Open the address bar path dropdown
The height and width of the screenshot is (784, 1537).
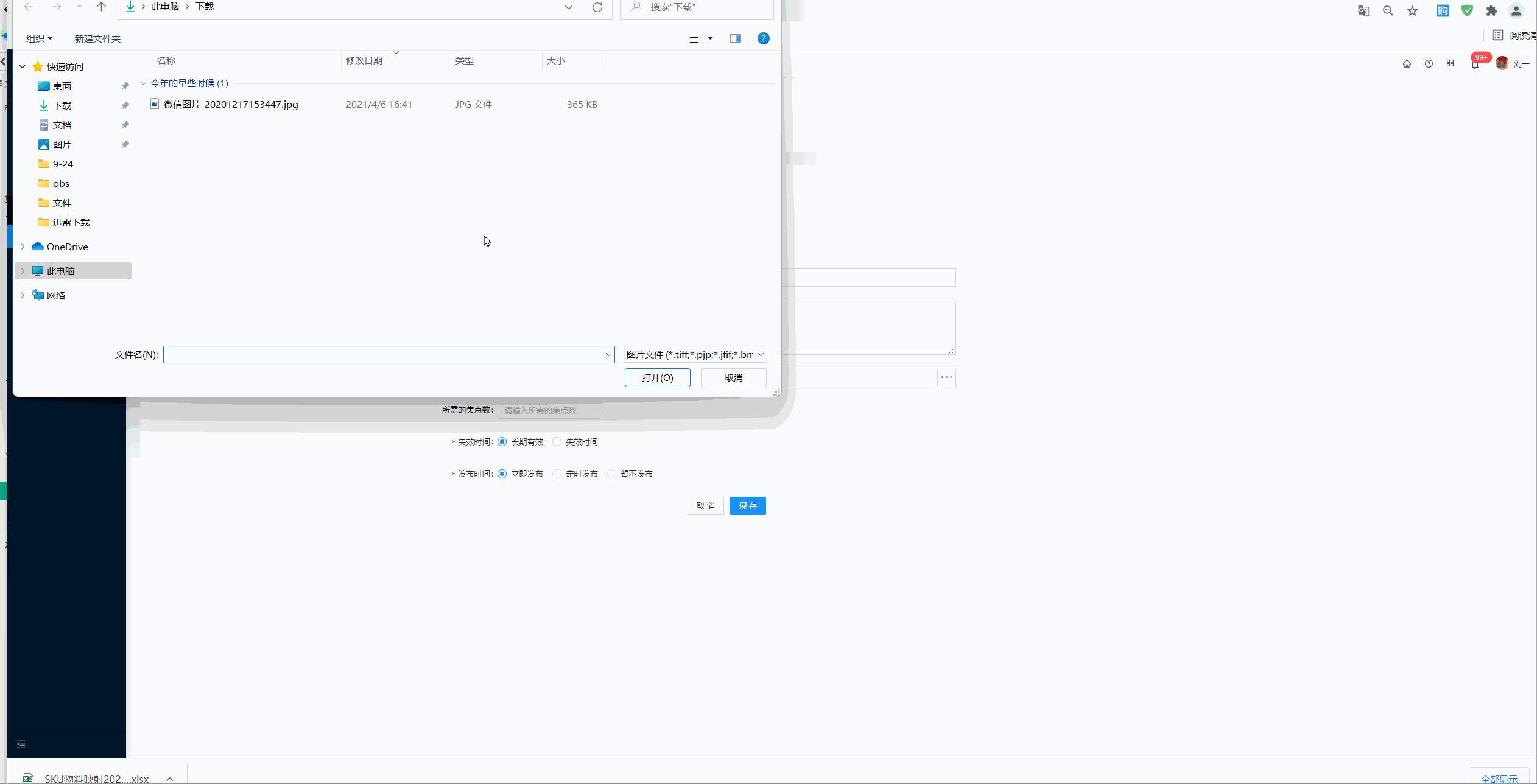click(568, 7)
